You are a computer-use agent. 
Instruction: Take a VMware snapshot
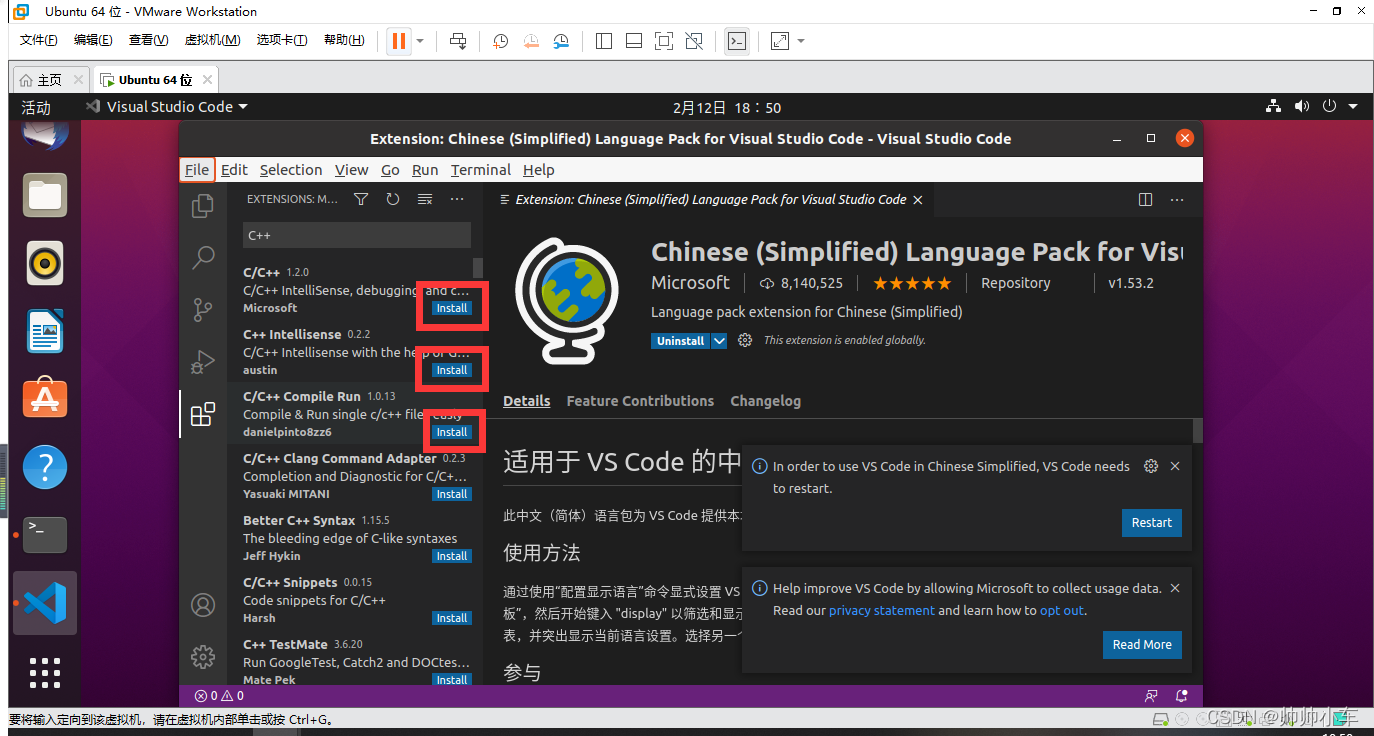coord(501,41)
